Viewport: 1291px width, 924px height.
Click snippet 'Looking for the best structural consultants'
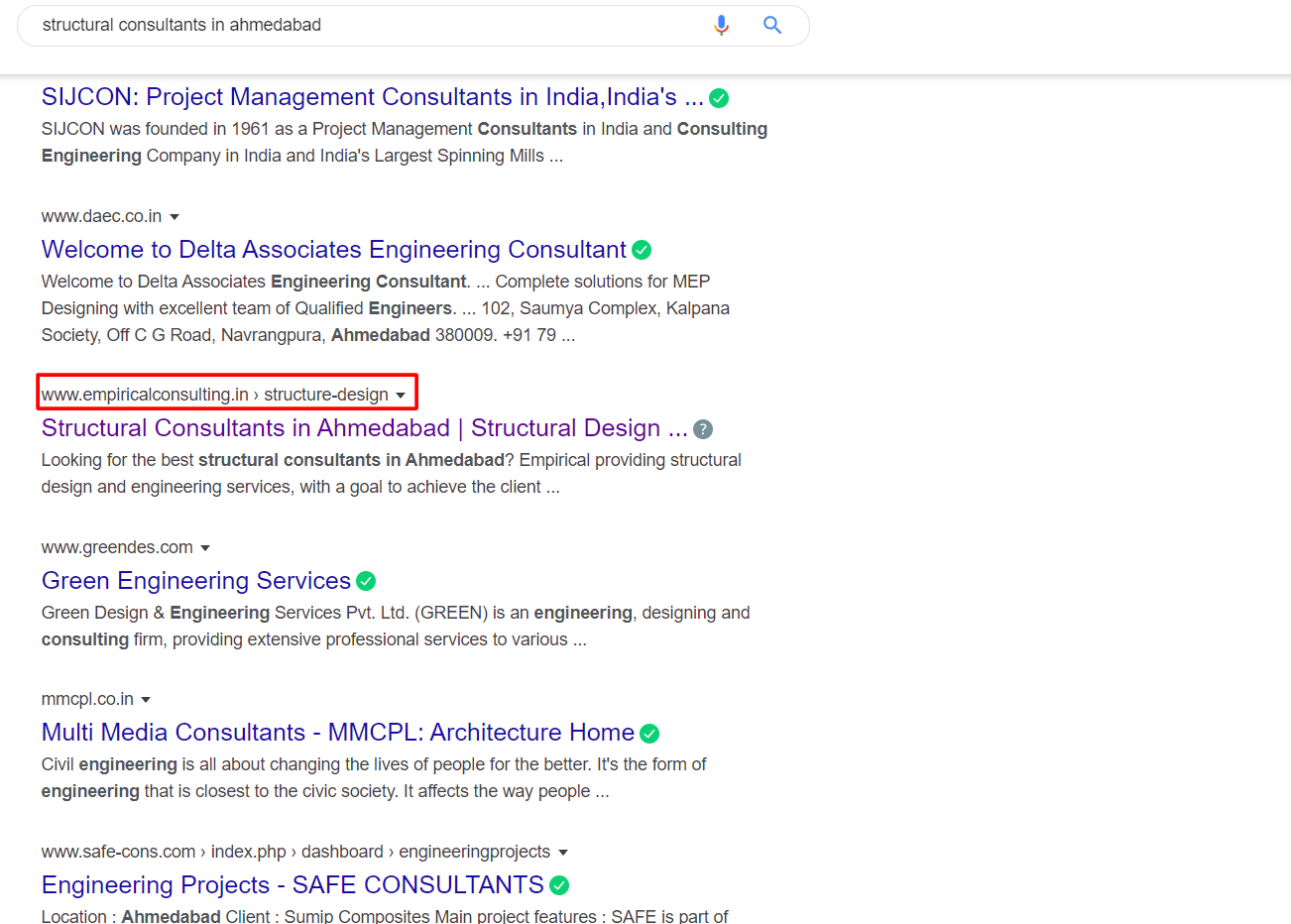[x=392, y=474]
